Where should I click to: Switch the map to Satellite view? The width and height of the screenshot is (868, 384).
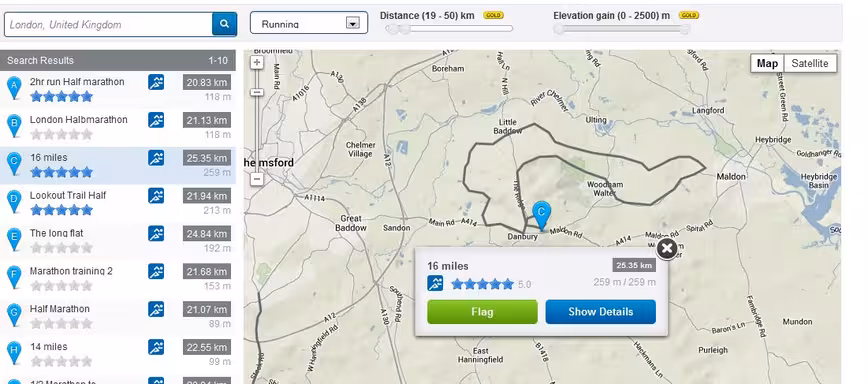click(810, 63)
